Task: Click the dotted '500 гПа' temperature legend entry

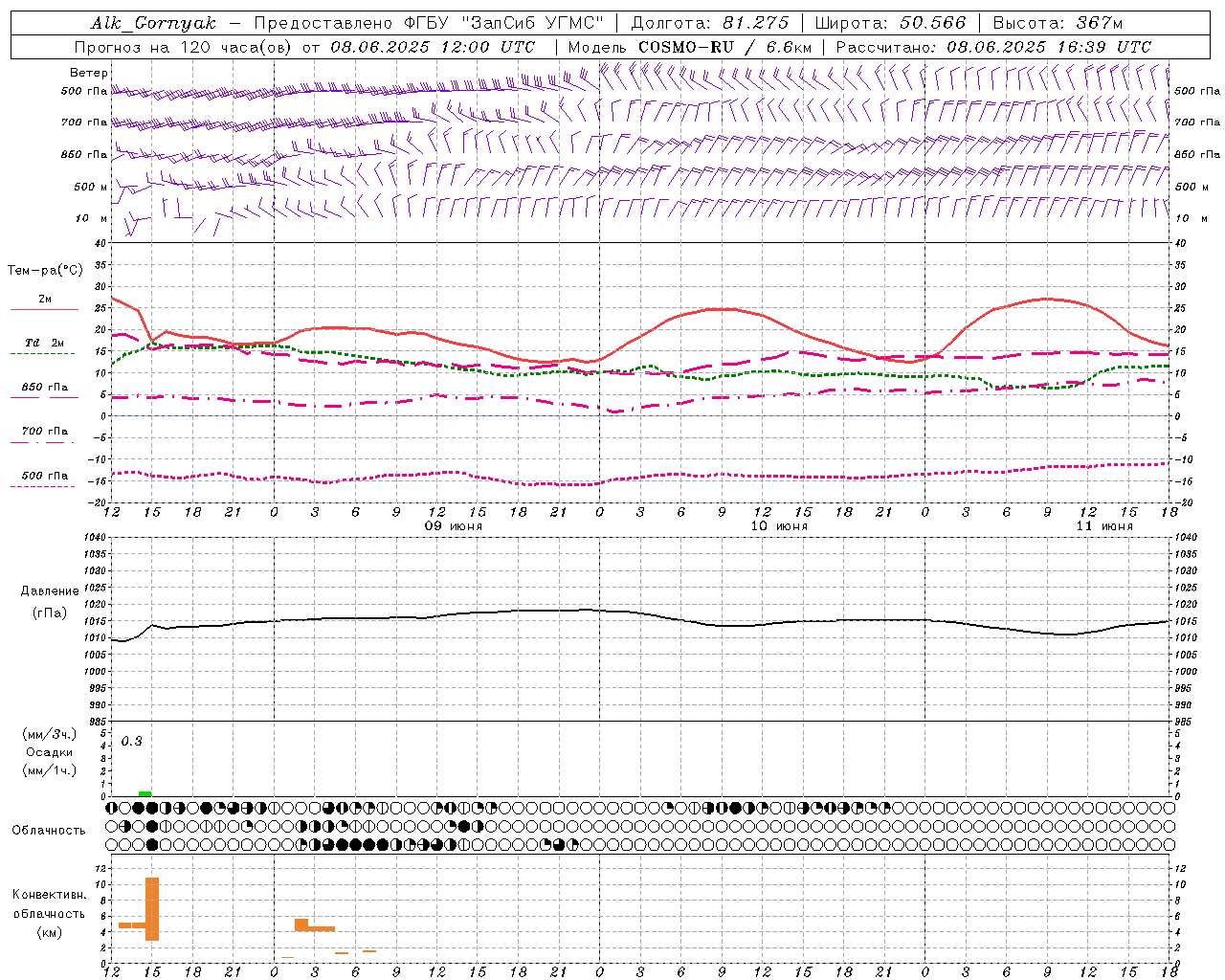Action: [x=44, y=476]
